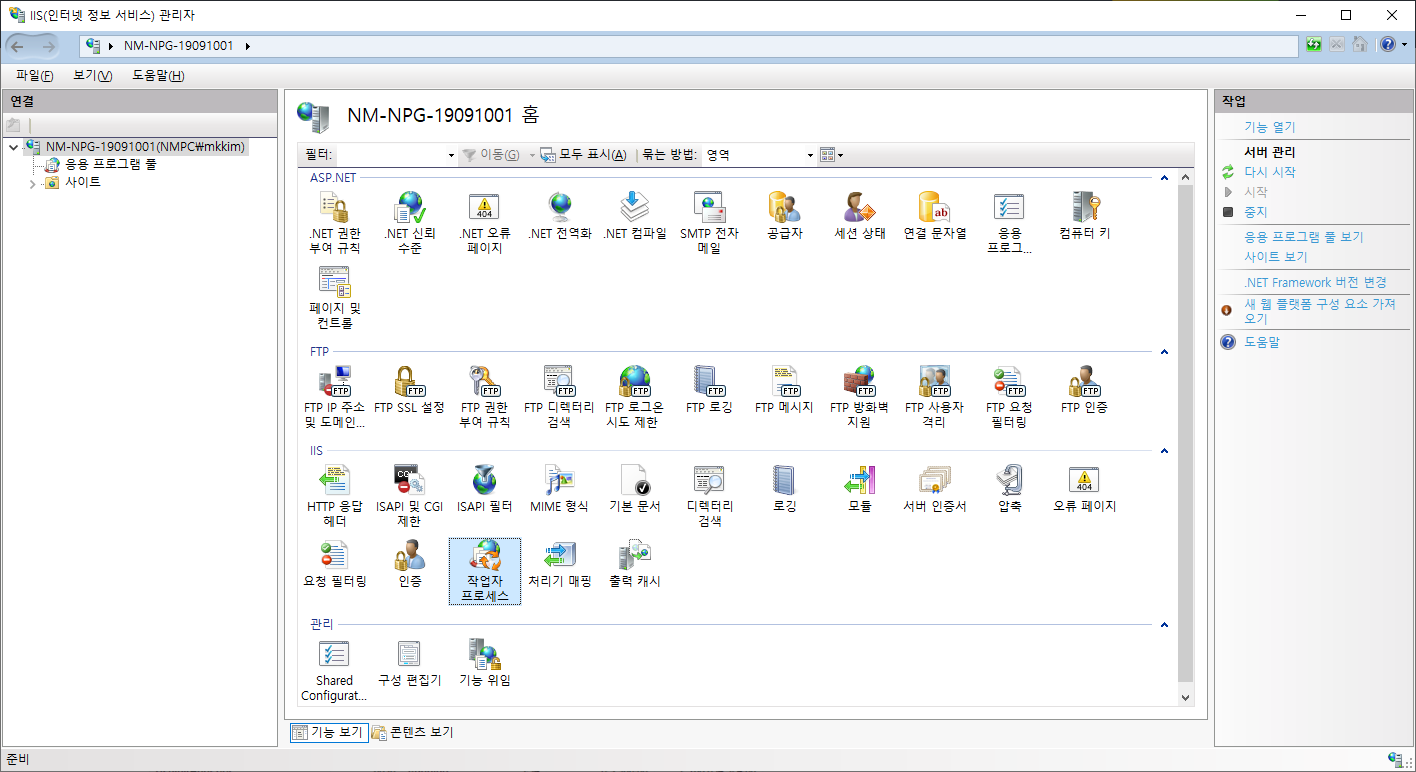Open FTP 사용자 격리 icon
The width and height of the screenshot is (1416, 772).
[x=935, y=398]
